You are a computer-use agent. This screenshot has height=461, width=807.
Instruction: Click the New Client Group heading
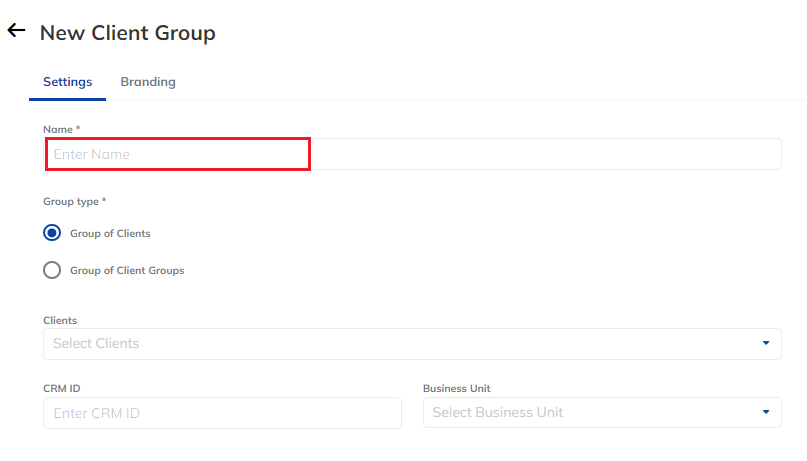pos(128,32)
